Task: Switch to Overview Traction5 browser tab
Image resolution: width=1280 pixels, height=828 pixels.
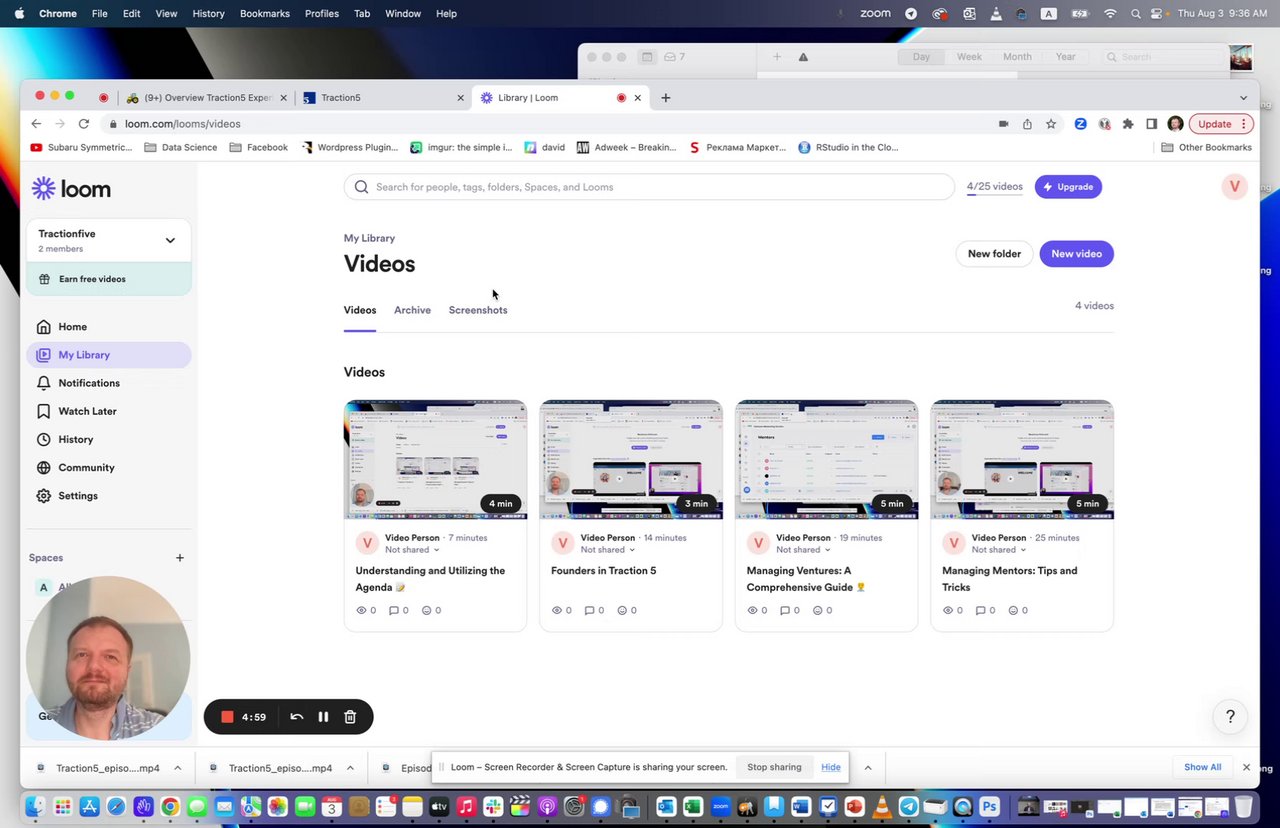Action: [205, 98]
